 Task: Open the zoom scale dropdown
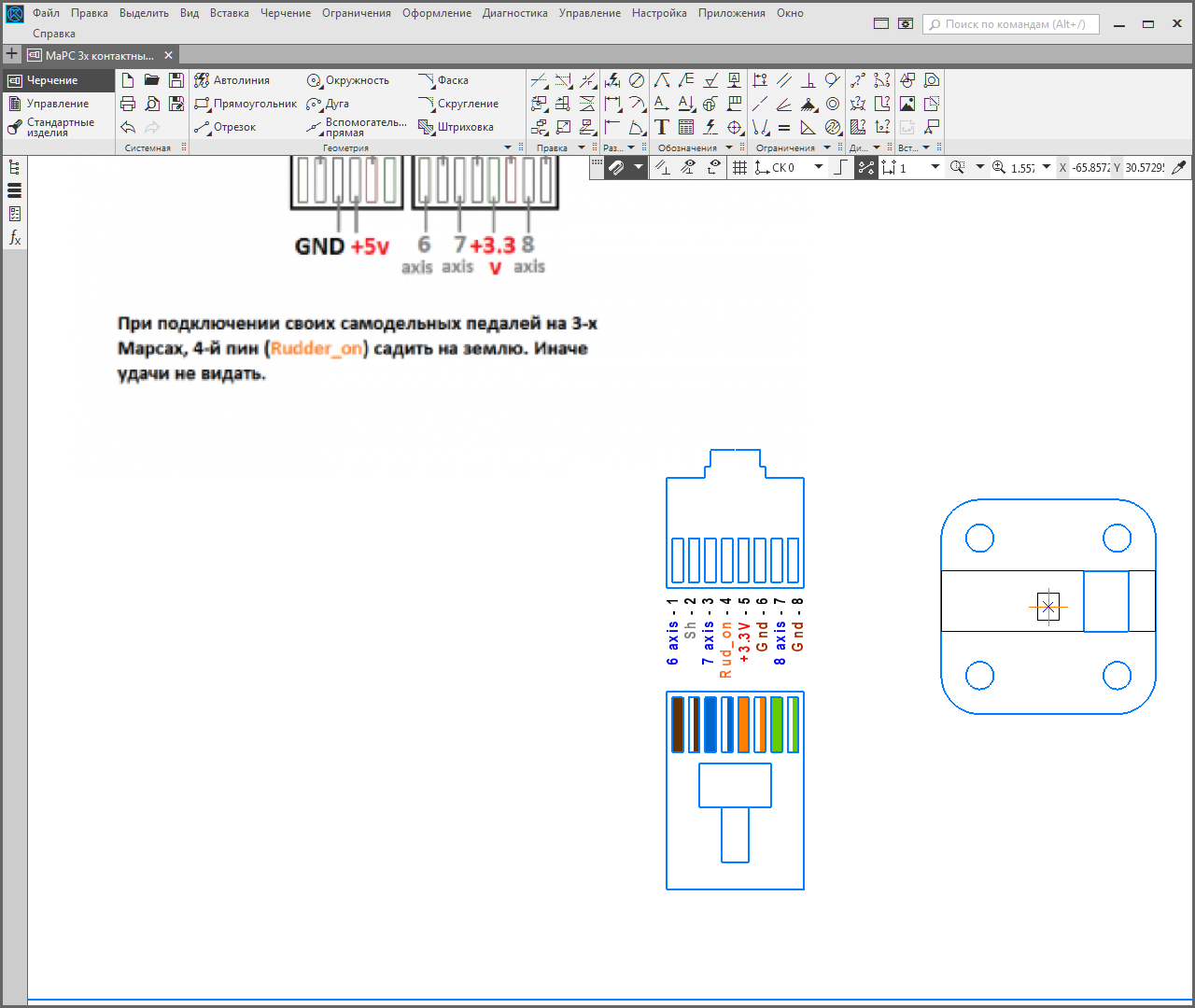(x=1046, y=167)
